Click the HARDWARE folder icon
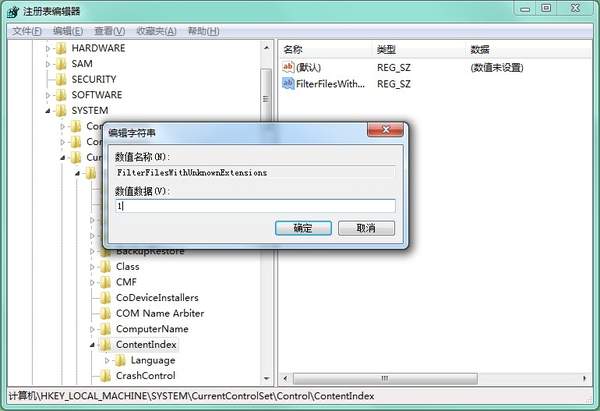The image size is (600, 411). [61, 48]
